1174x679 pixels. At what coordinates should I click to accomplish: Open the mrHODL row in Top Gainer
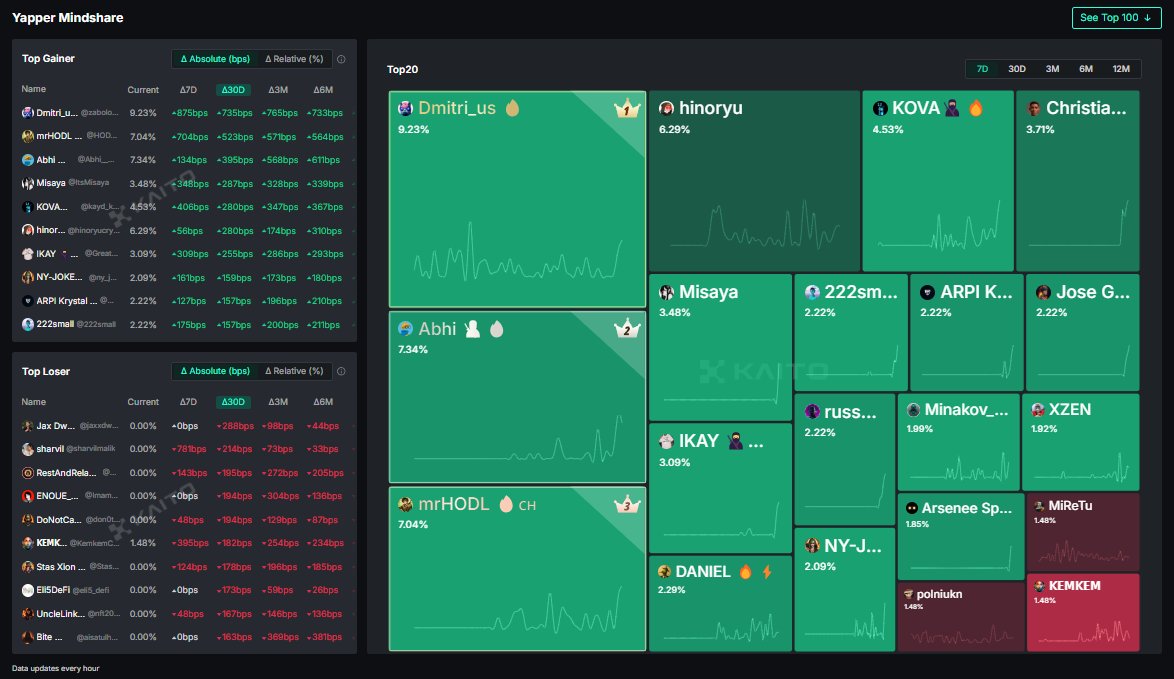coord(184,136)
